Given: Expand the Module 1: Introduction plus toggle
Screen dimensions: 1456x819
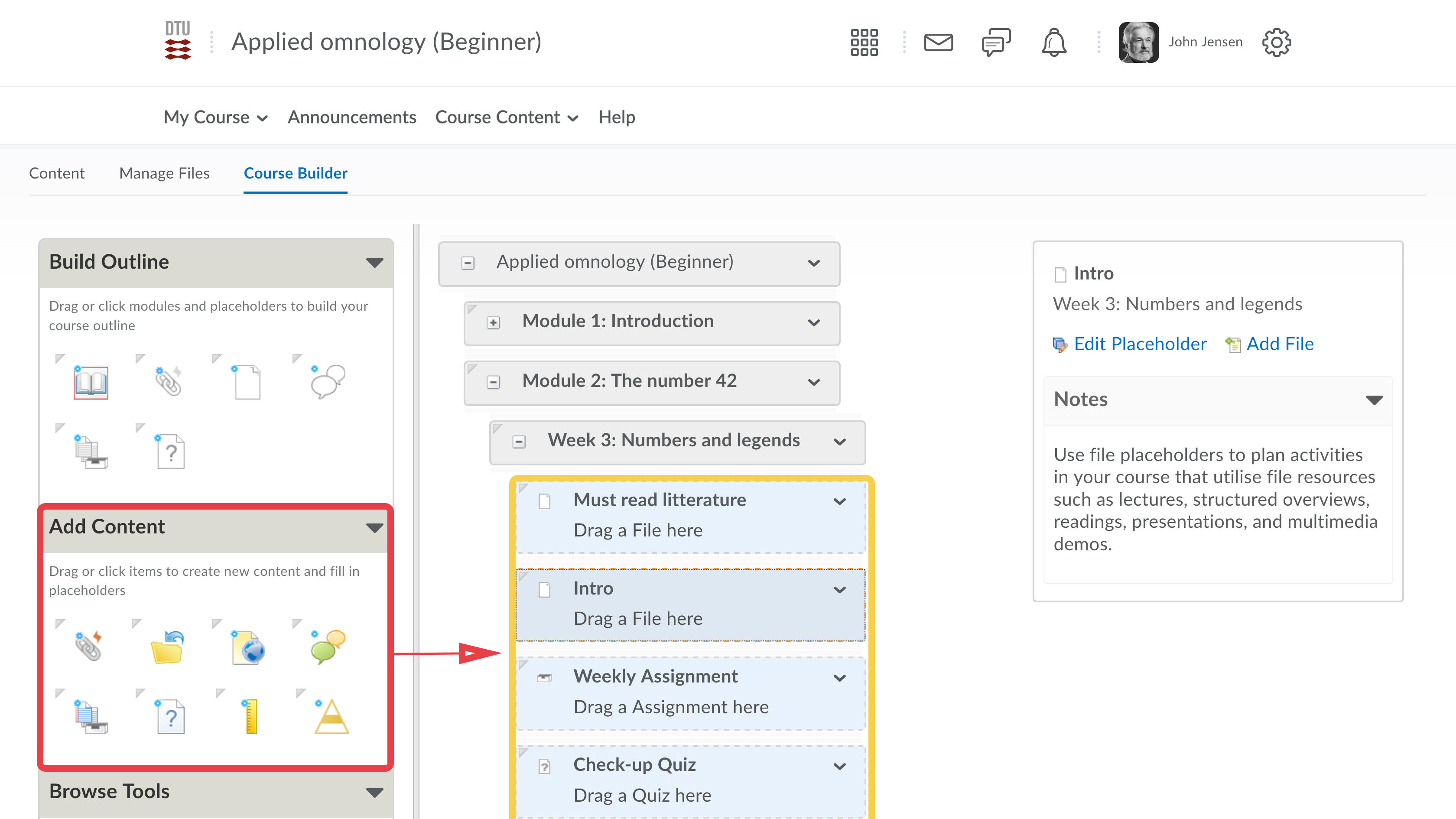Looking at the screenshot, I should pyautogui.click(x=494, y=323).
